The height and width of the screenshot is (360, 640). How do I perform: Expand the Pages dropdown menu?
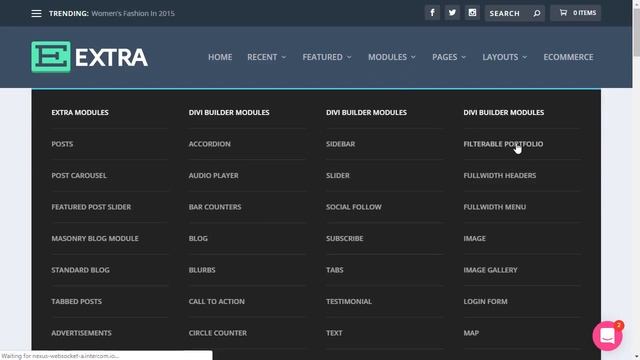pos(449,57)
